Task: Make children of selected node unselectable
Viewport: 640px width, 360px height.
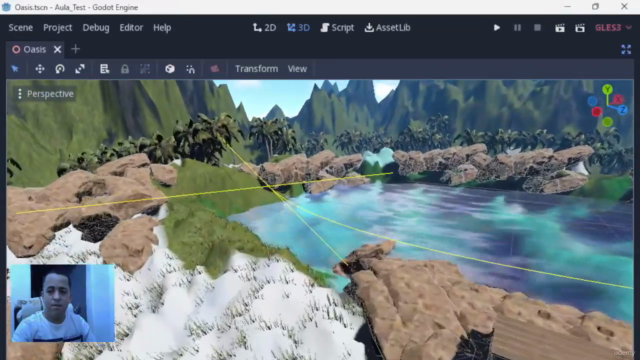Action: (x=145, y=69)
